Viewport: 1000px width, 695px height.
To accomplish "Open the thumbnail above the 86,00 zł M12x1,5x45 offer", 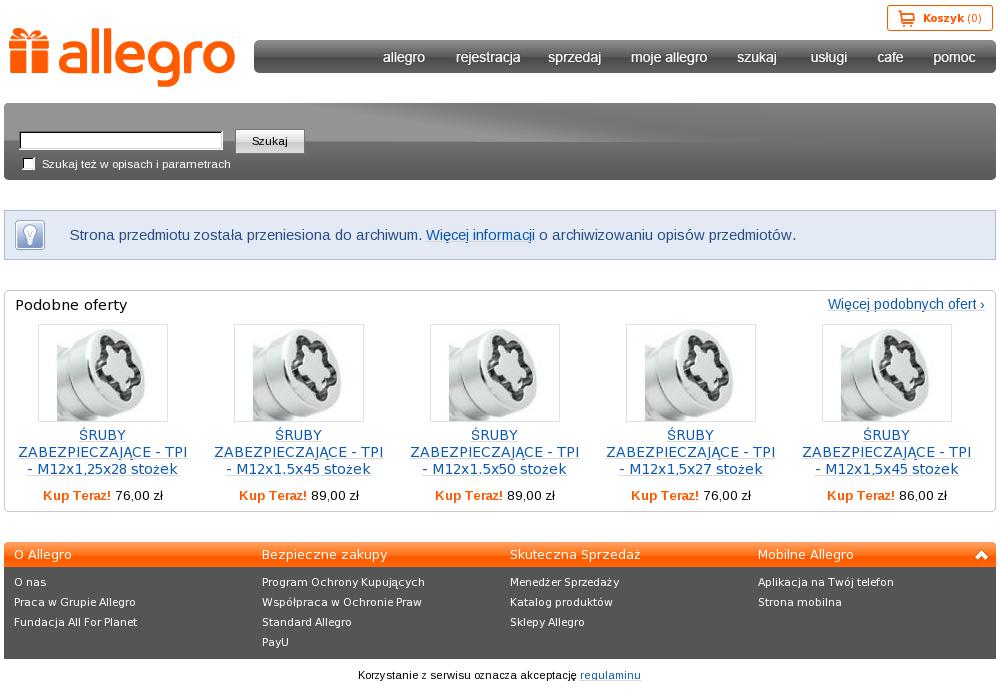I will pos(886,373).
